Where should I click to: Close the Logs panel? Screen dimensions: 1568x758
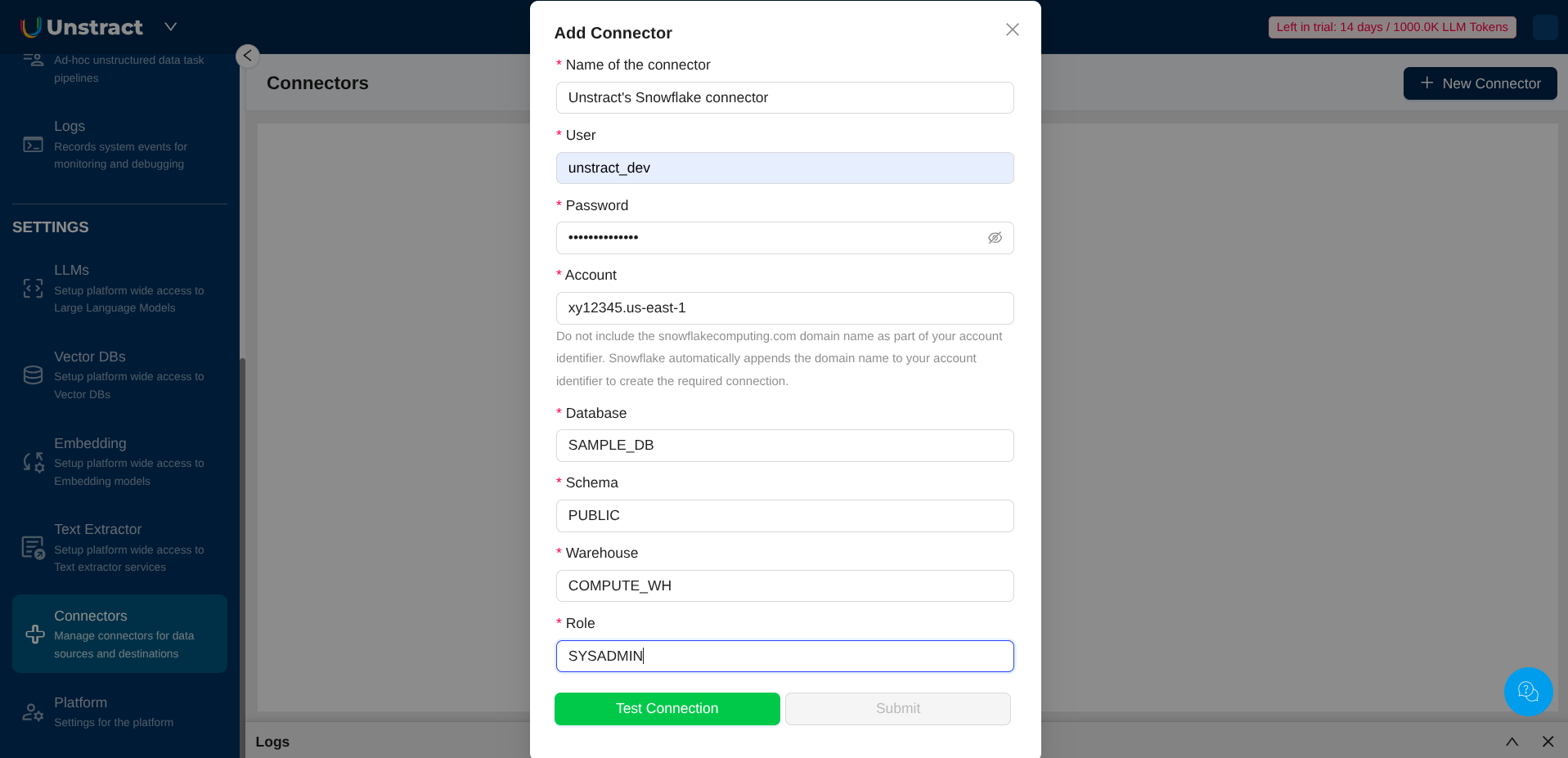point(1548,742)
